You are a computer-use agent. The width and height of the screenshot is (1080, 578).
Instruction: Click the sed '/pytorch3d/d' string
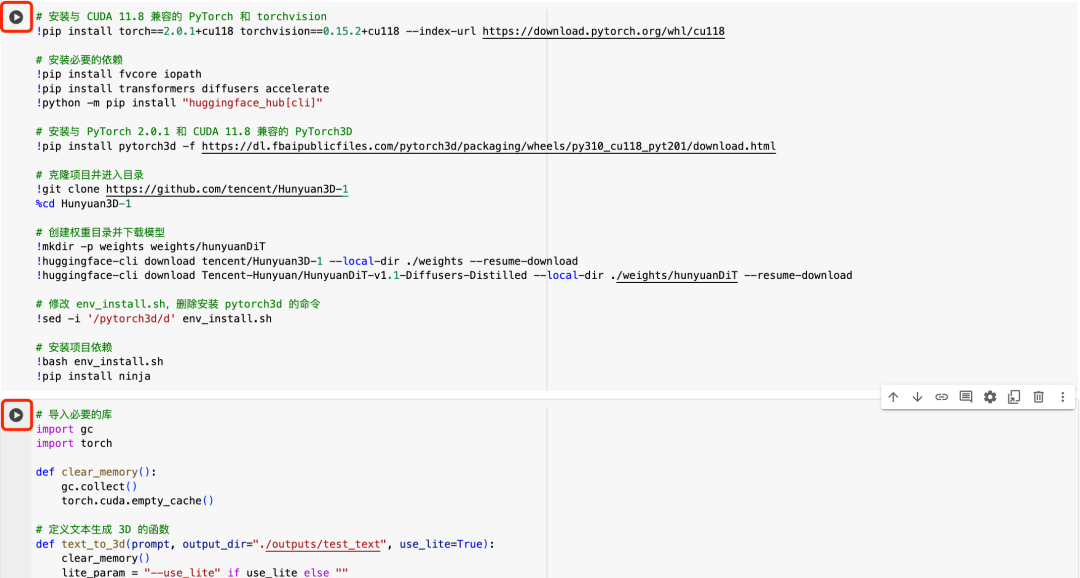tap(132, 319)
